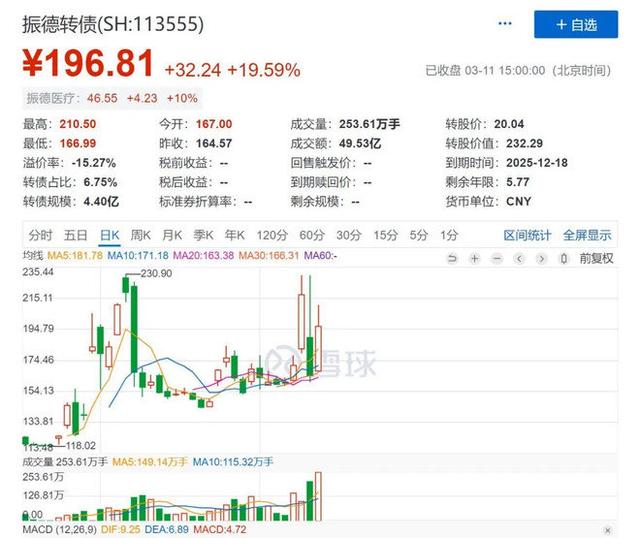
Task: Click the 成交量 253.61万手 volume panel label
Action: 65,462
